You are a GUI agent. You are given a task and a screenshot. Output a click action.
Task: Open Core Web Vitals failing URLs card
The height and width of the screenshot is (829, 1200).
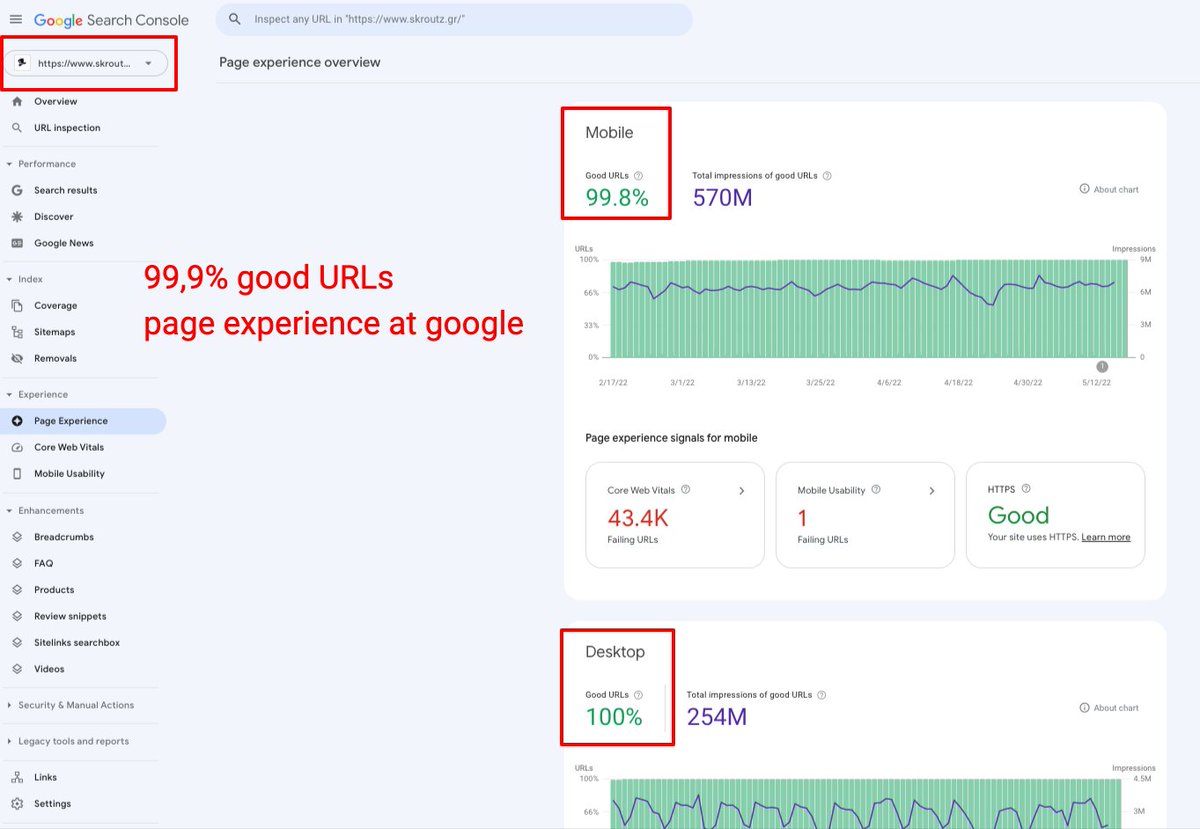[x=675, y=515]
